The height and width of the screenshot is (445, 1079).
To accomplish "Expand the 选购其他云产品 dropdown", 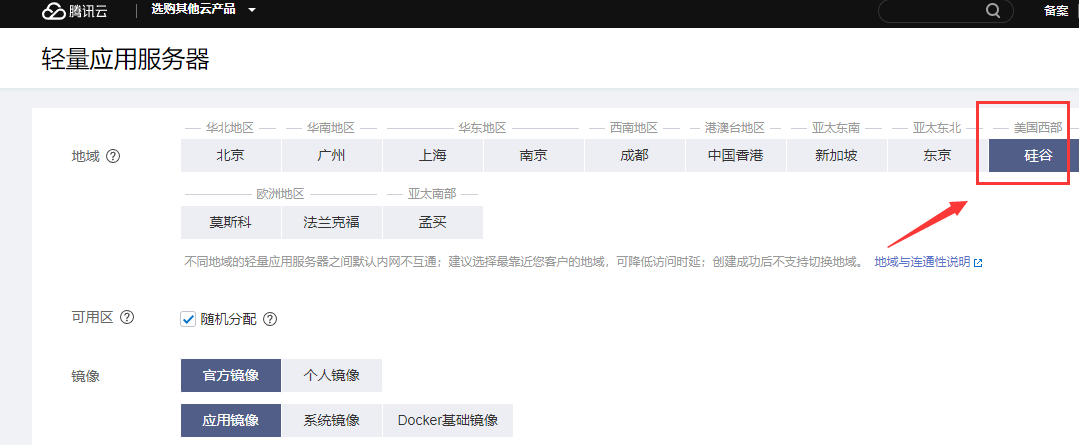I will click(x=203, y=10).
